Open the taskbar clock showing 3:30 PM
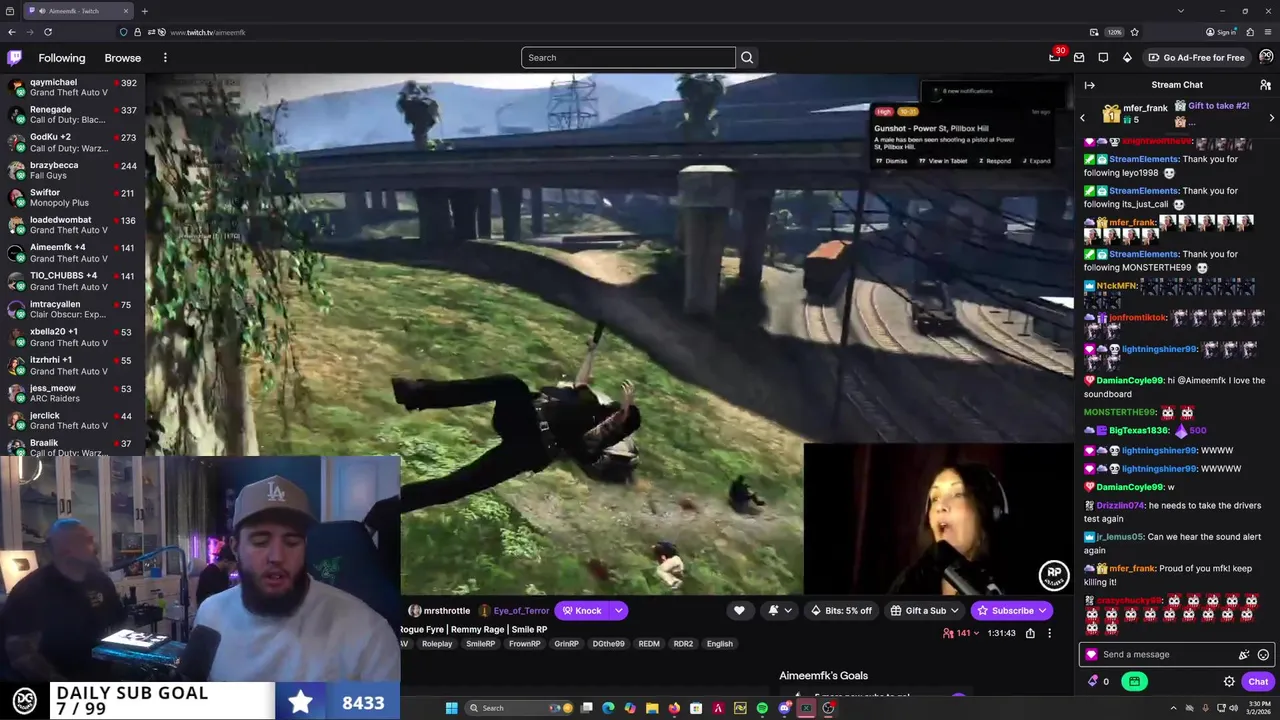 click(x=1257, y=708)
